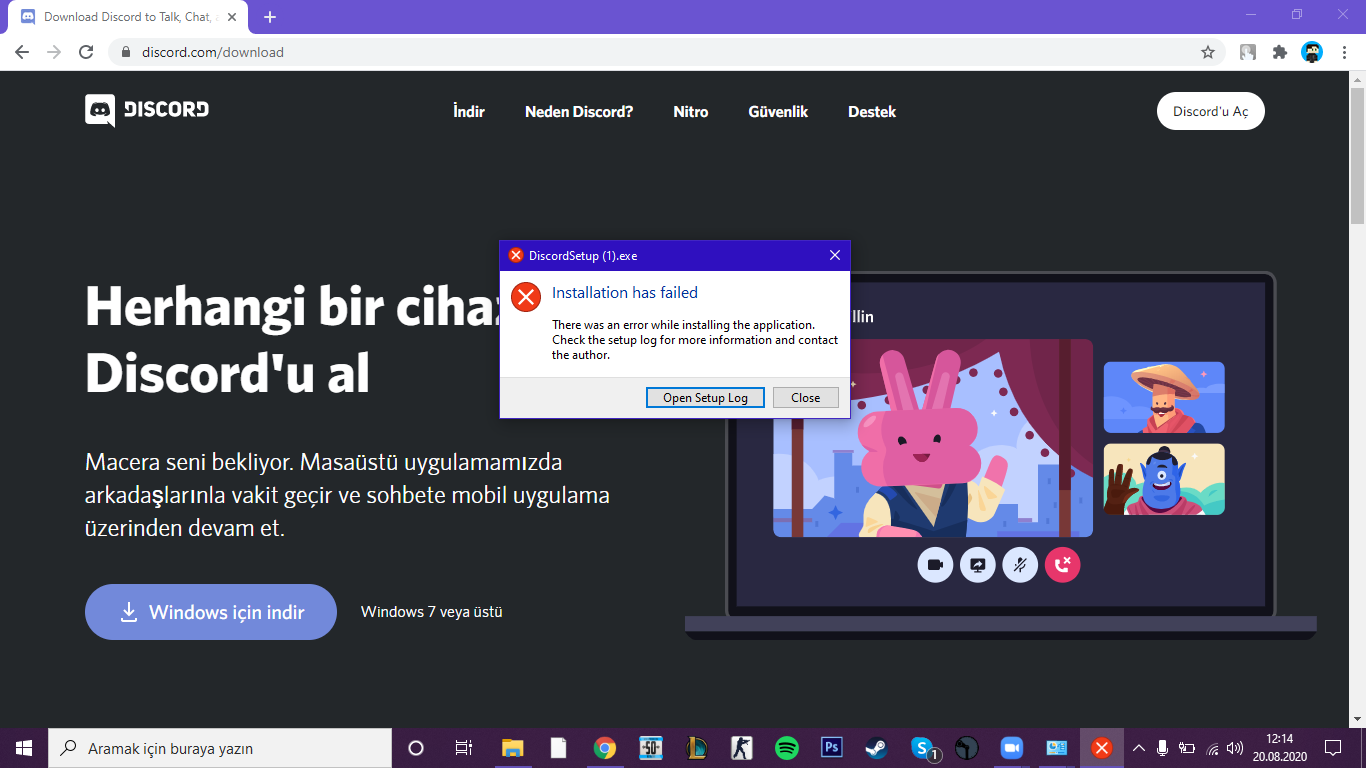The height and width of the screenshot is (768, 1366).
Task: Open the Chrome profile avatar
Action: pyautogui.click(x=1312, y=52)
